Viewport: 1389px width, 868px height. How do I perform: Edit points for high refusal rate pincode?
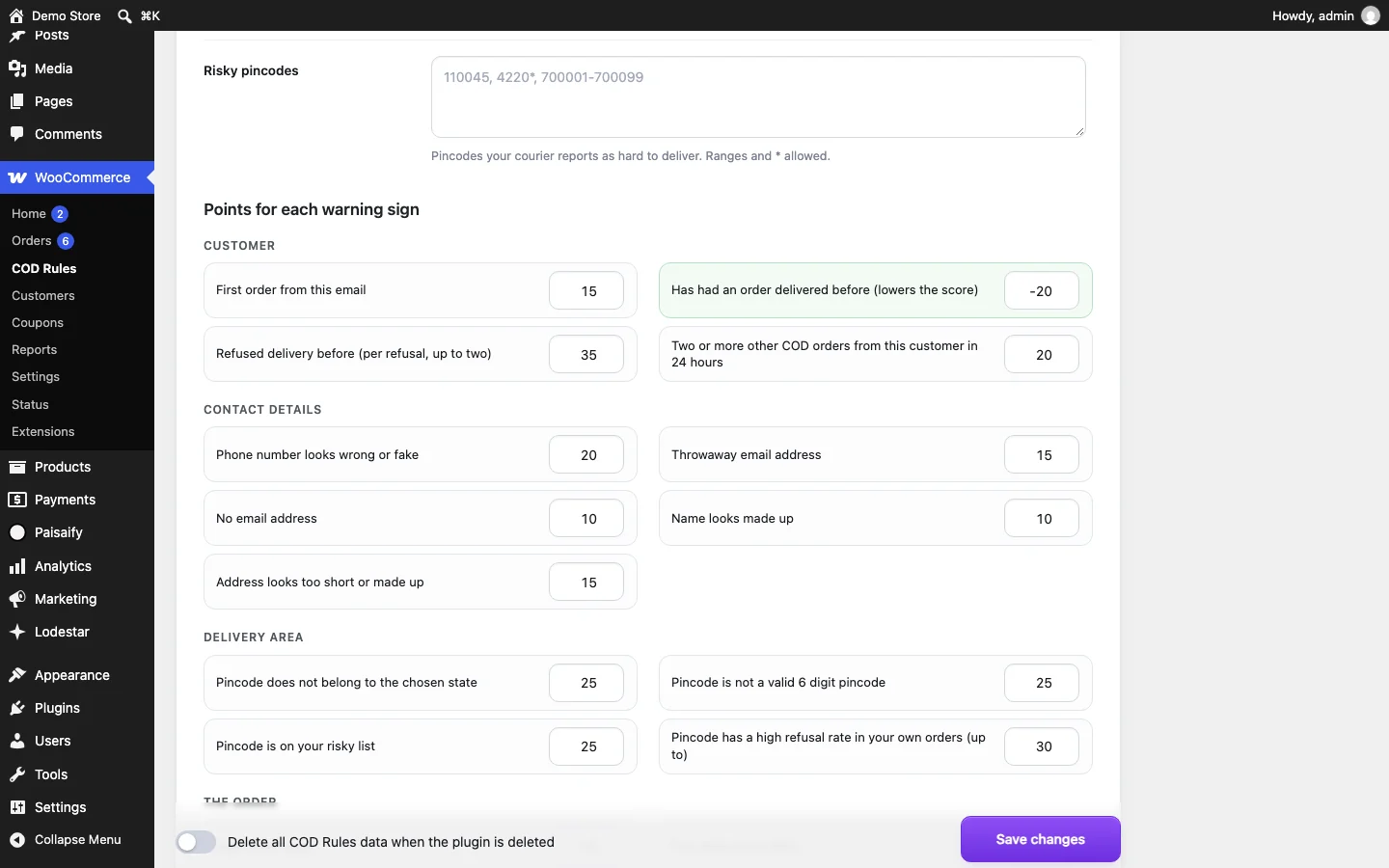pos(1042,746)
